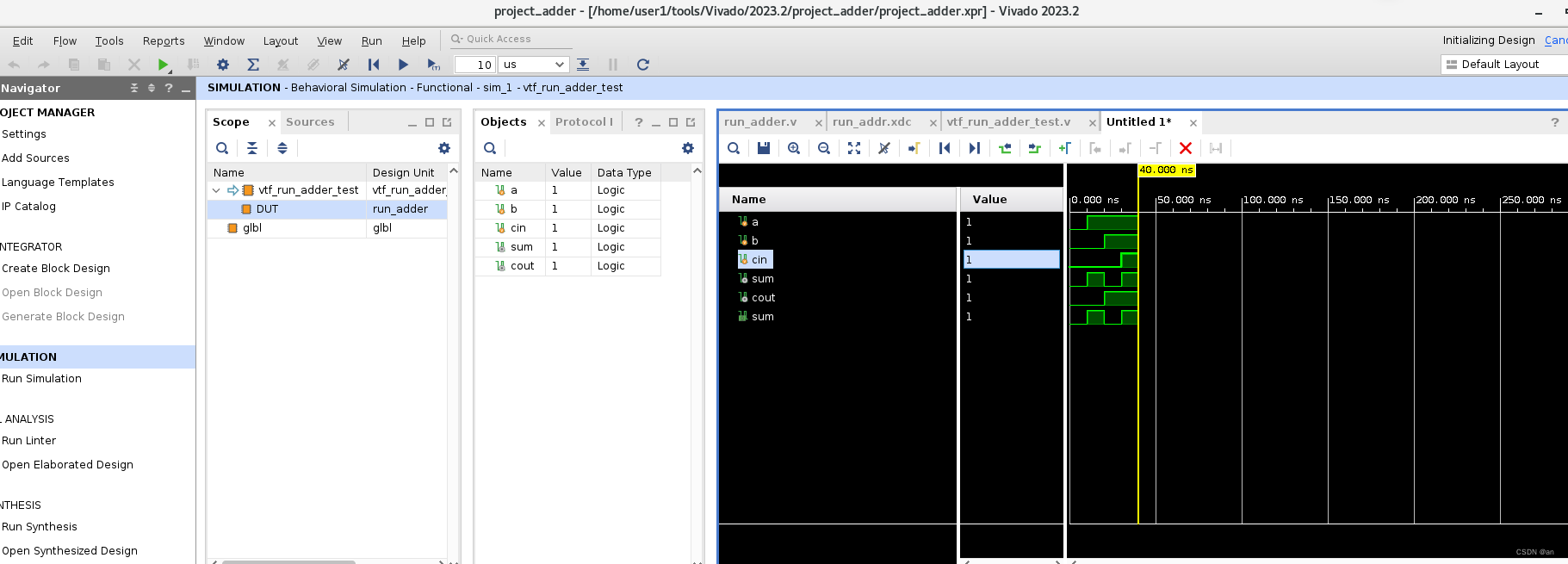Relaunch simulation with the circular arrow icon
This screenshot has width=1568, height=564.
(x=642, y=65)
